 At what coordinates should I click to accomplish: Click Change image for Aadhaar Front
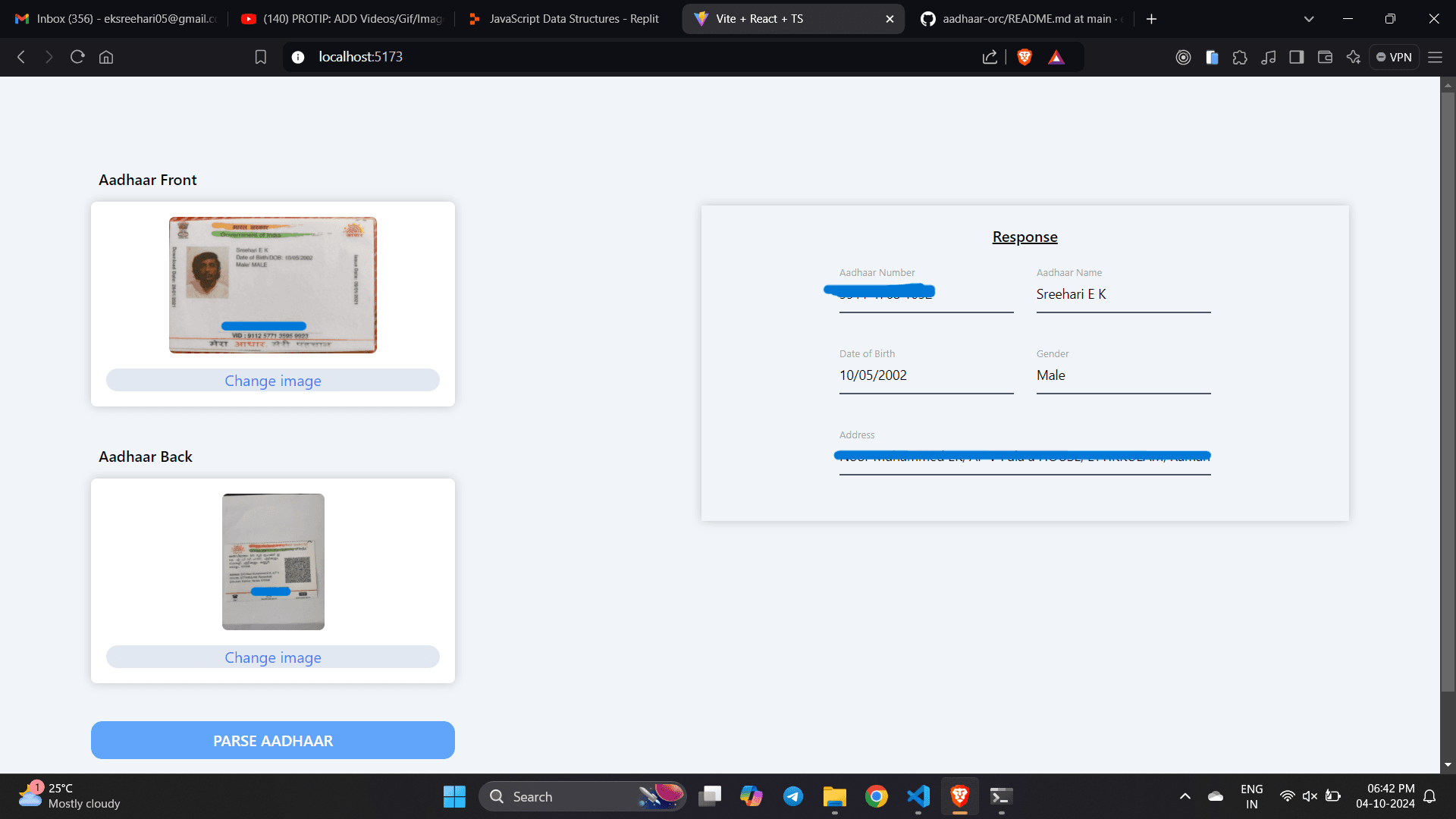pyautogui.click(x=273, y=381)
